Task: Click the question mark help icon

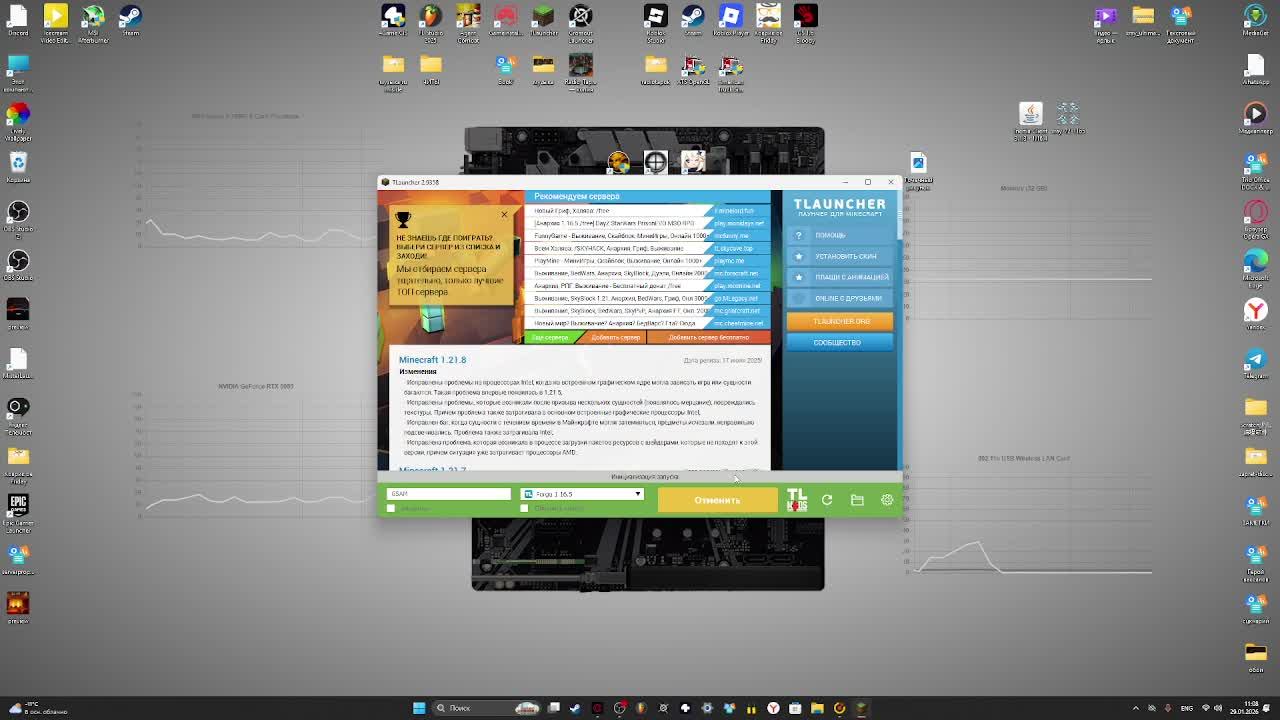Action: [x=798, y=235]
